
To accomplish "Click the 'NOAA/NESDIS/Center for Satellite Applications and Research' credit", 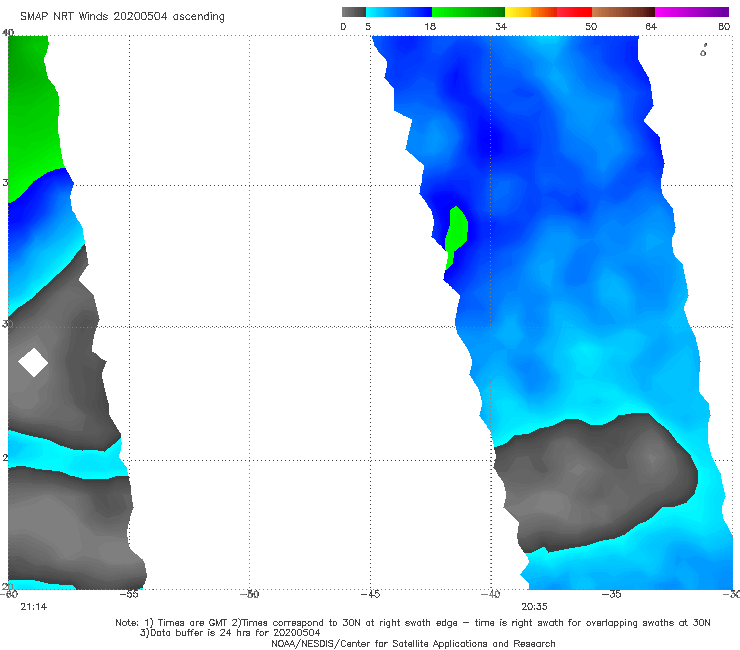I will click(413, 644).
